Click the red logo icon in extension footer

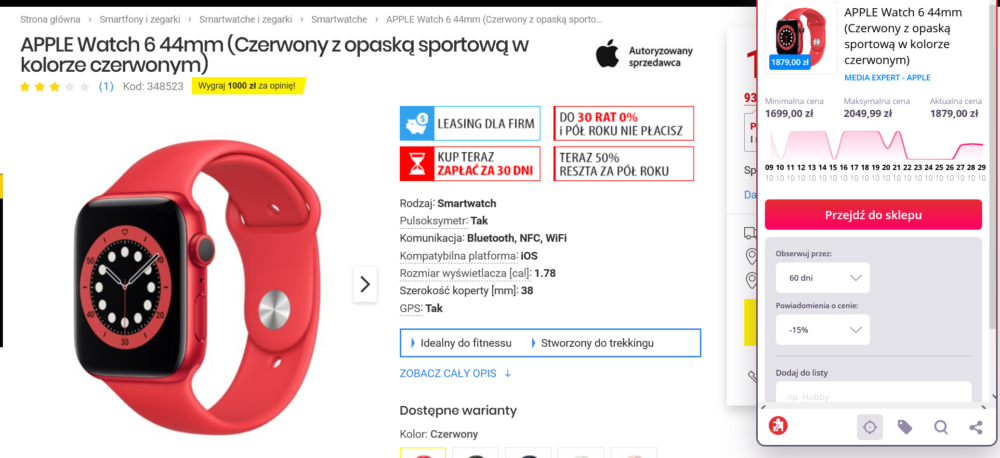coord(777,425)
